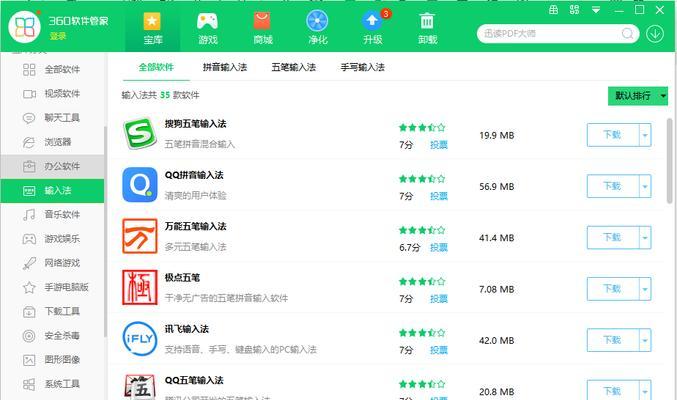677x400 pixels.
Task: Switch to the 五笔输入法 tab
Action: click(x=294, y=67)
